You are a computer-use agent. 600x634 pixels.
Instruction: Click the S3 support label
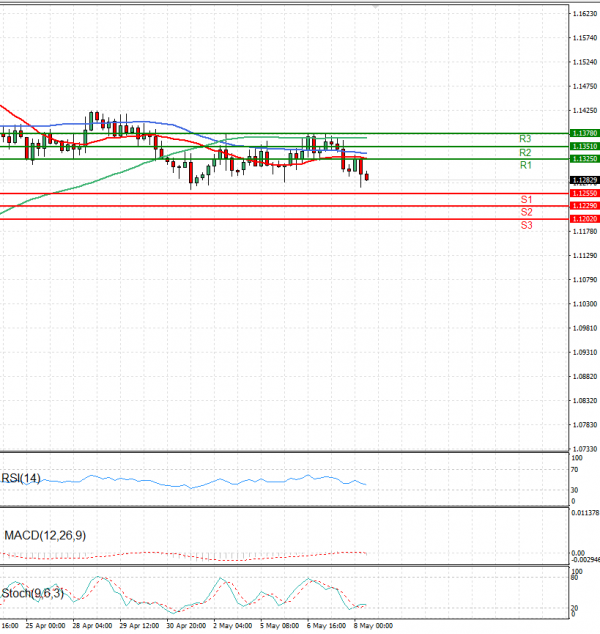[526, 225]
